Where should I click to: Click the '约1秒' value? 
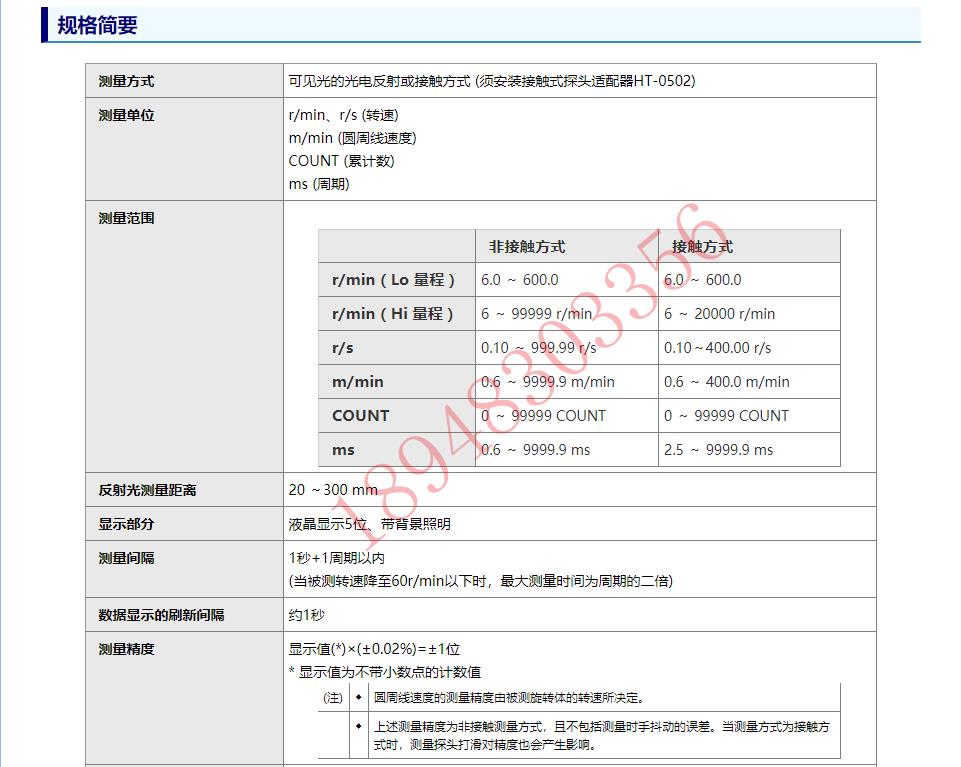[306, 615]
